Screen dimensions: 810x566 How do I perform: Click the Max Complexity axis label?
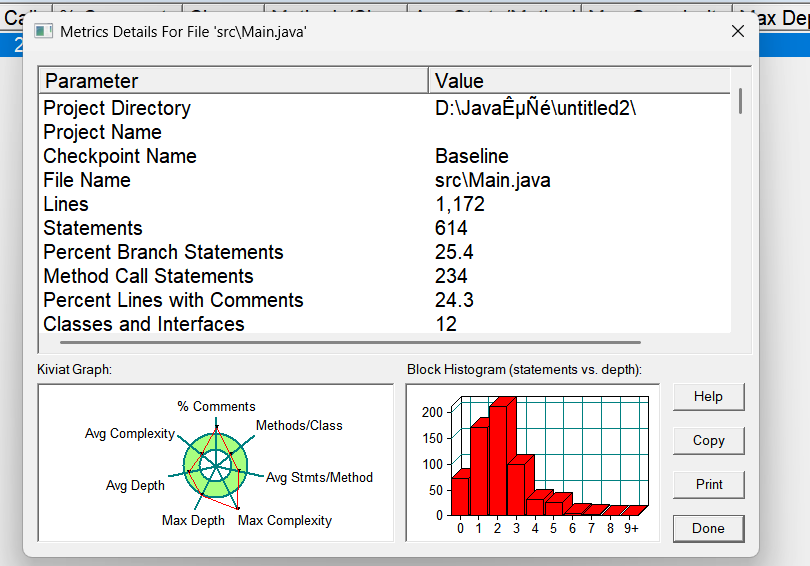285,521
